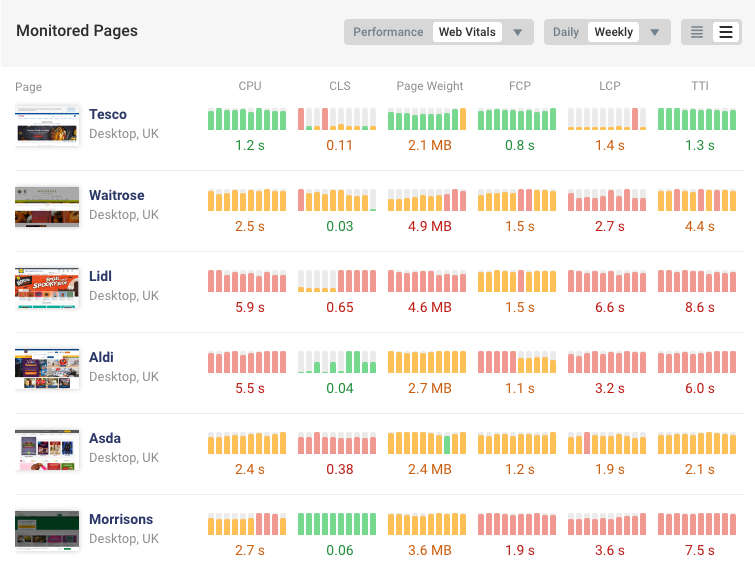The image size is (755, 573).
Task: Click Asda's 2.1 s TTI value
Action: click(x=700, y=469)
